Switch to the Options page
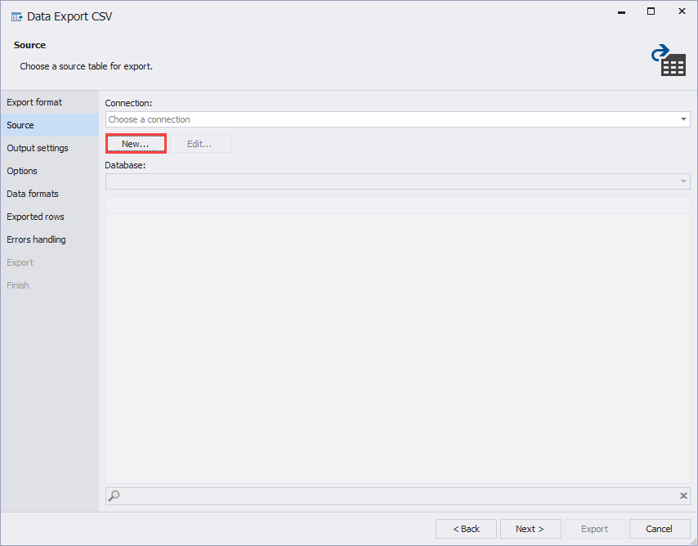The width and height of the screenshot is (698, 546). pos(22,171)
